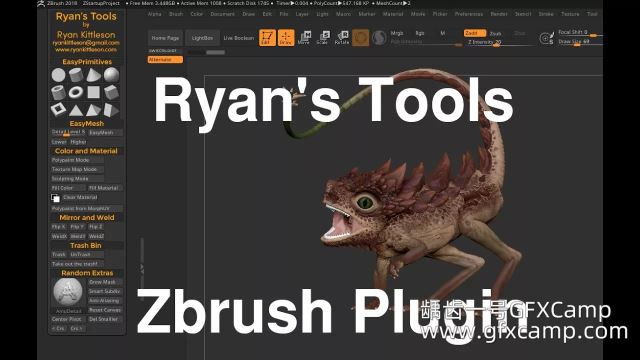Click the Fill Color button
The image size is (640, 360).
point(68,188)
